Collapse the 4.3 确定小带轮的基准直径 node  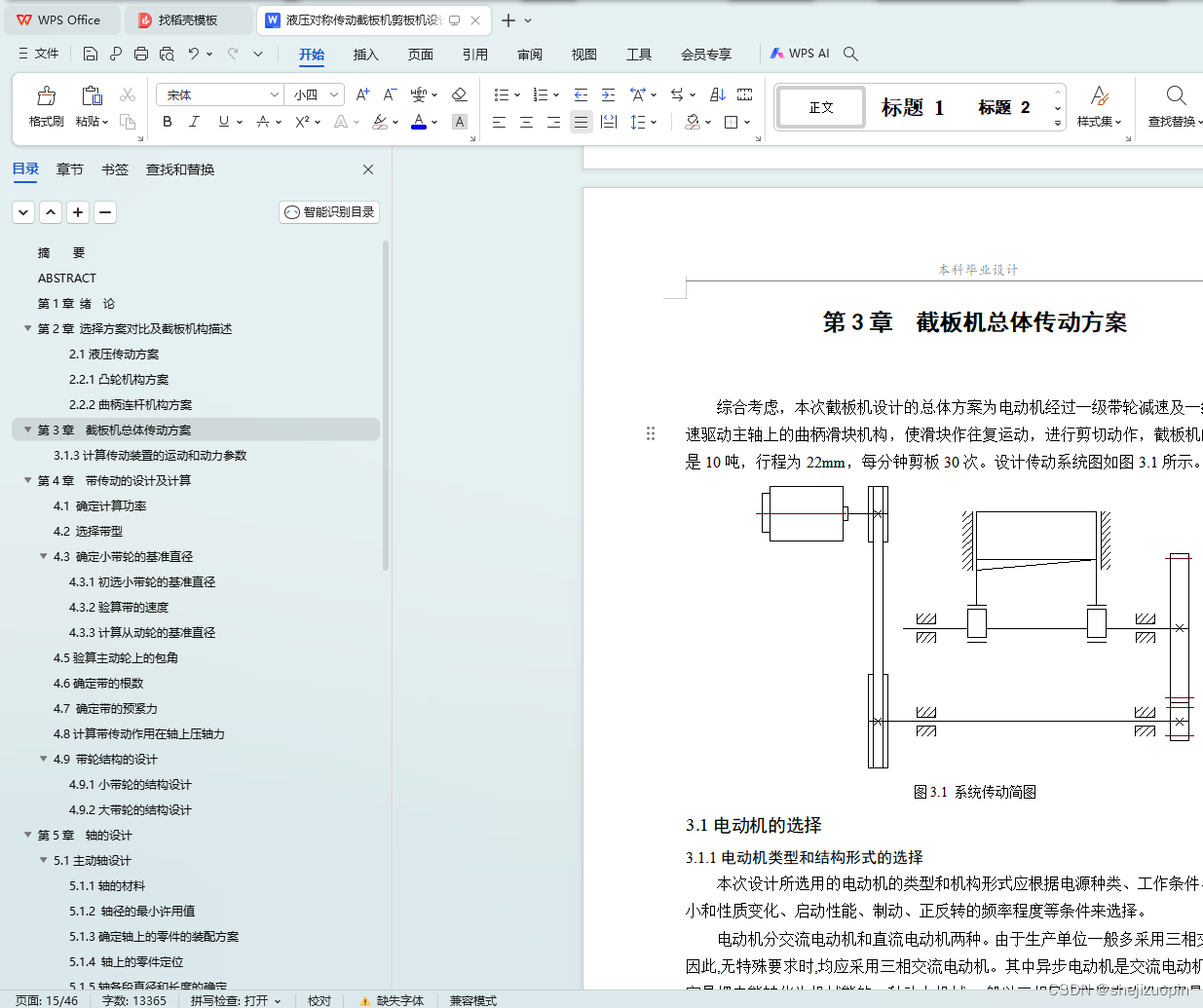44,557
